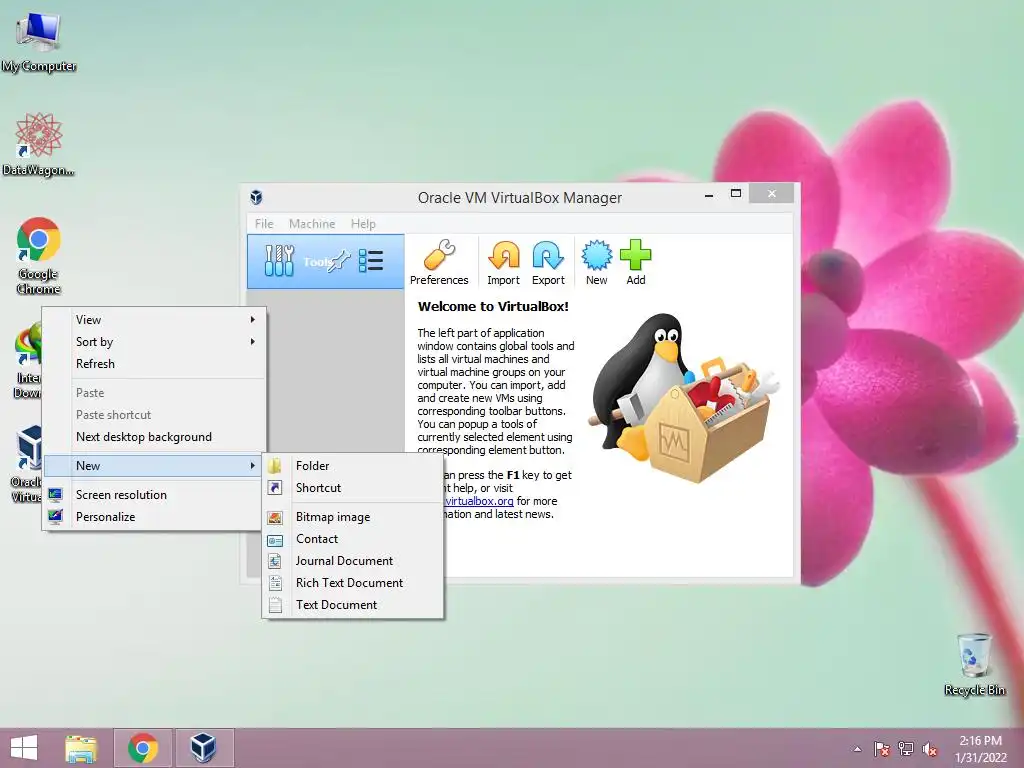1024x768 pixels.
Task: Click the muted volume tray icon
Action: (x=930, y=749)
